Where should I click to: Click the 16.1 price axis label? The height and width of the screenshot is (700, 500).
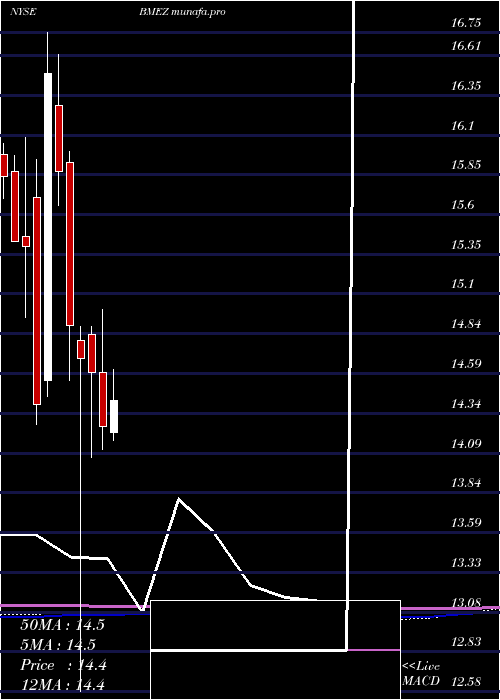(462, 126)
